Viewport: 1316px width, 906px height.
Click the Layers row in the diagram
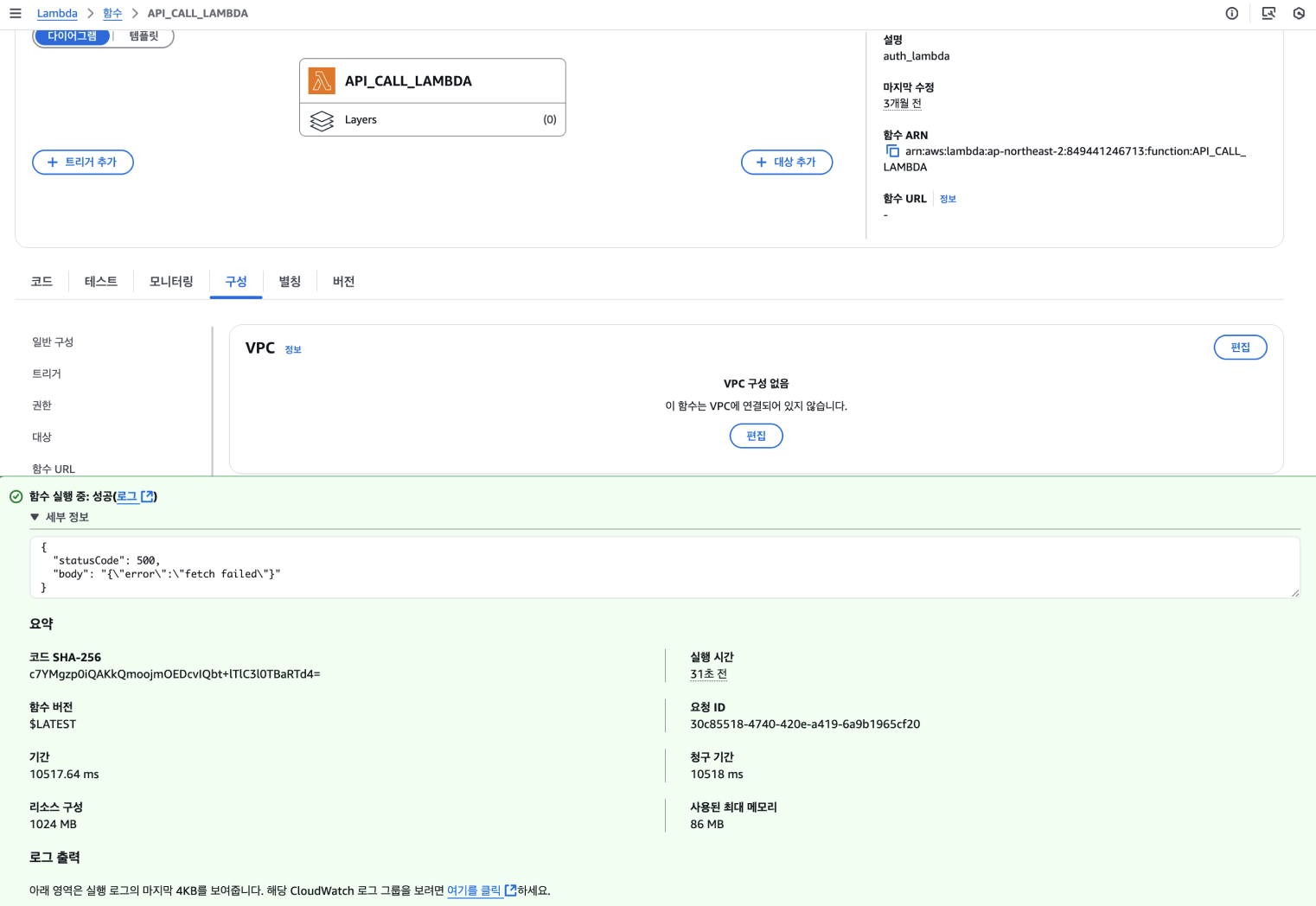(432, 120)
